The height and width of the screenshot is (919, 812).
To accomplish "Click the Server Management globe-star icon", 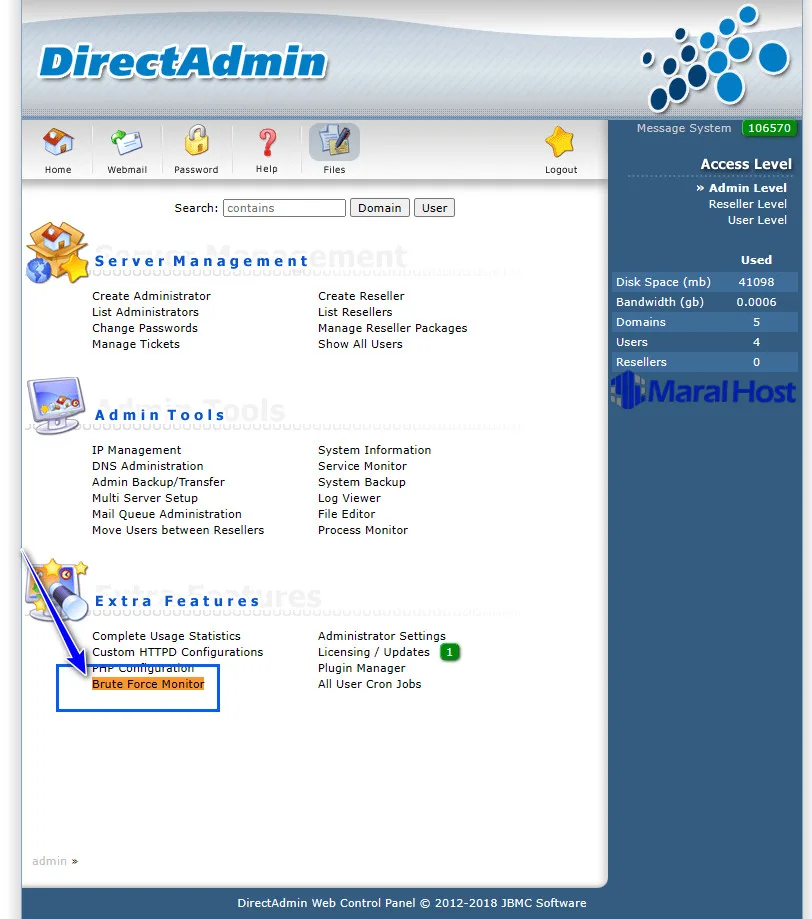I will [x=55, y=252].
